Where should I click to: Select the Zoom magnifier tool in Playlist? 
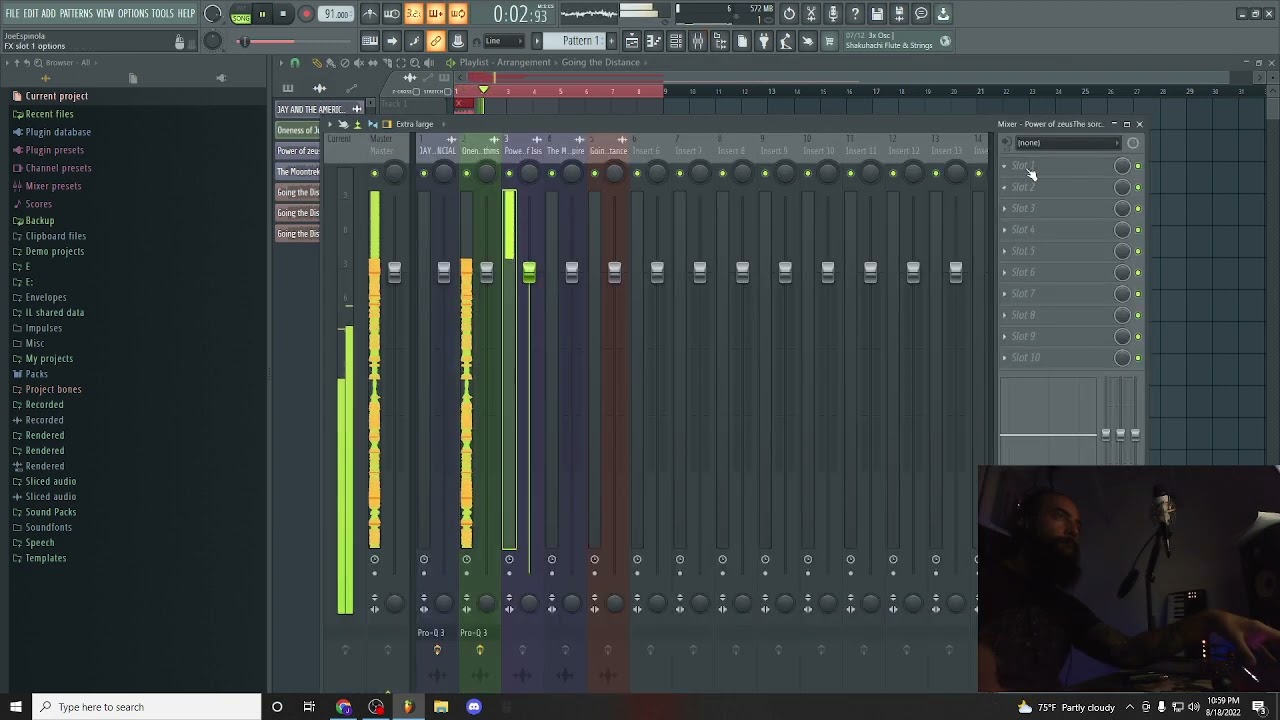415,63
